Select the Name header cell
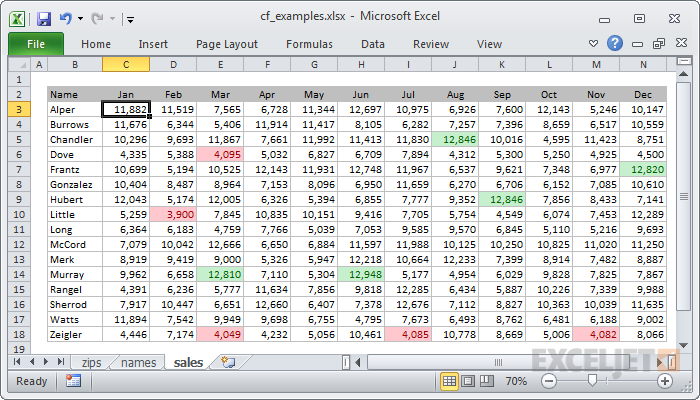Viewport: 700px width, 400px height. 75,94
